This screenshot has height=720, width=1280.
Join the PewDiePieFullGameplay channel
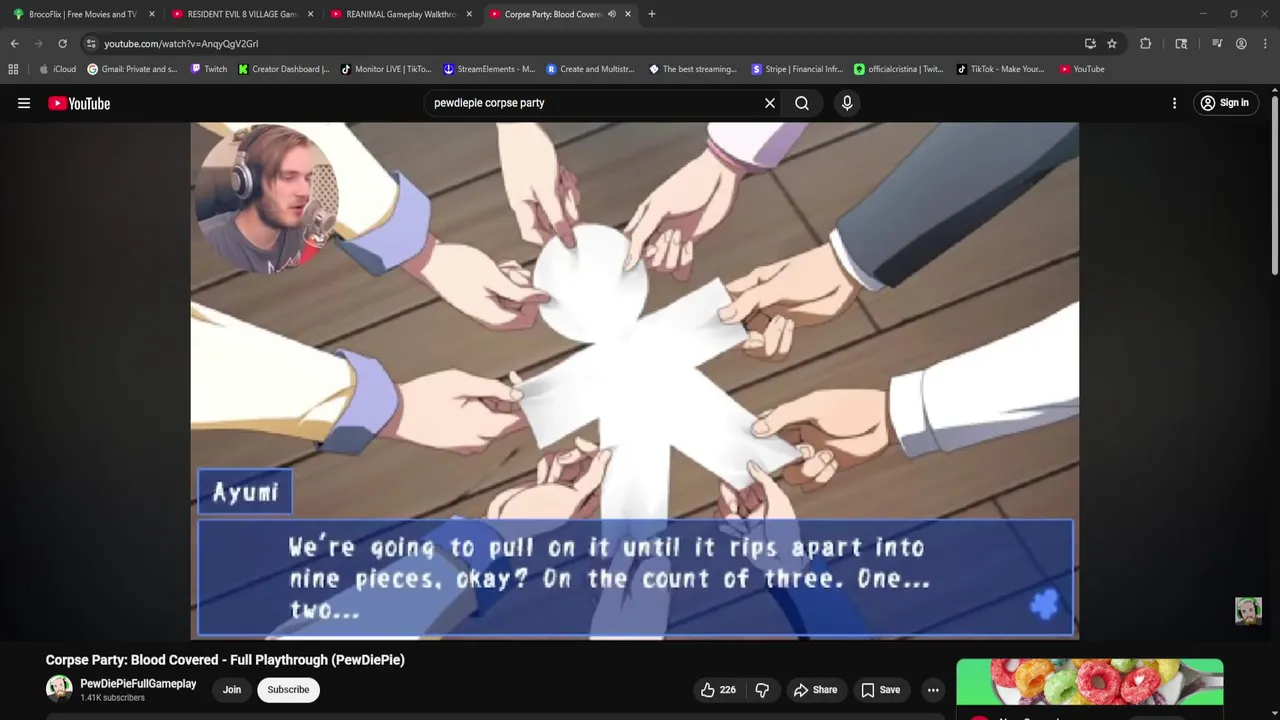pyautogui.click(x=232, y=690)
